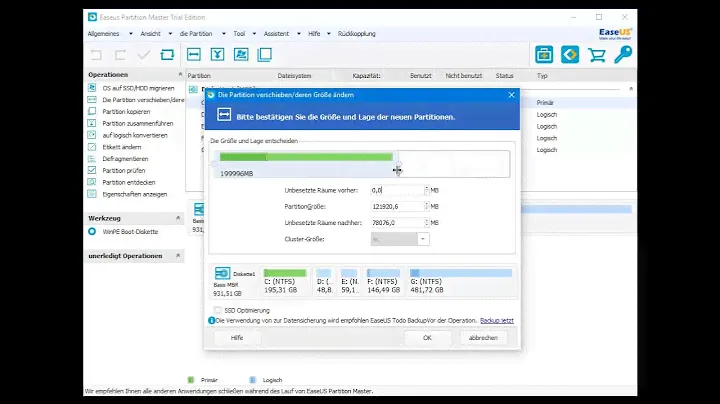The width and height of the screenshot is (720, 404).
Task: Click the refresh icon in toolbar
Action: click(167, 55)
